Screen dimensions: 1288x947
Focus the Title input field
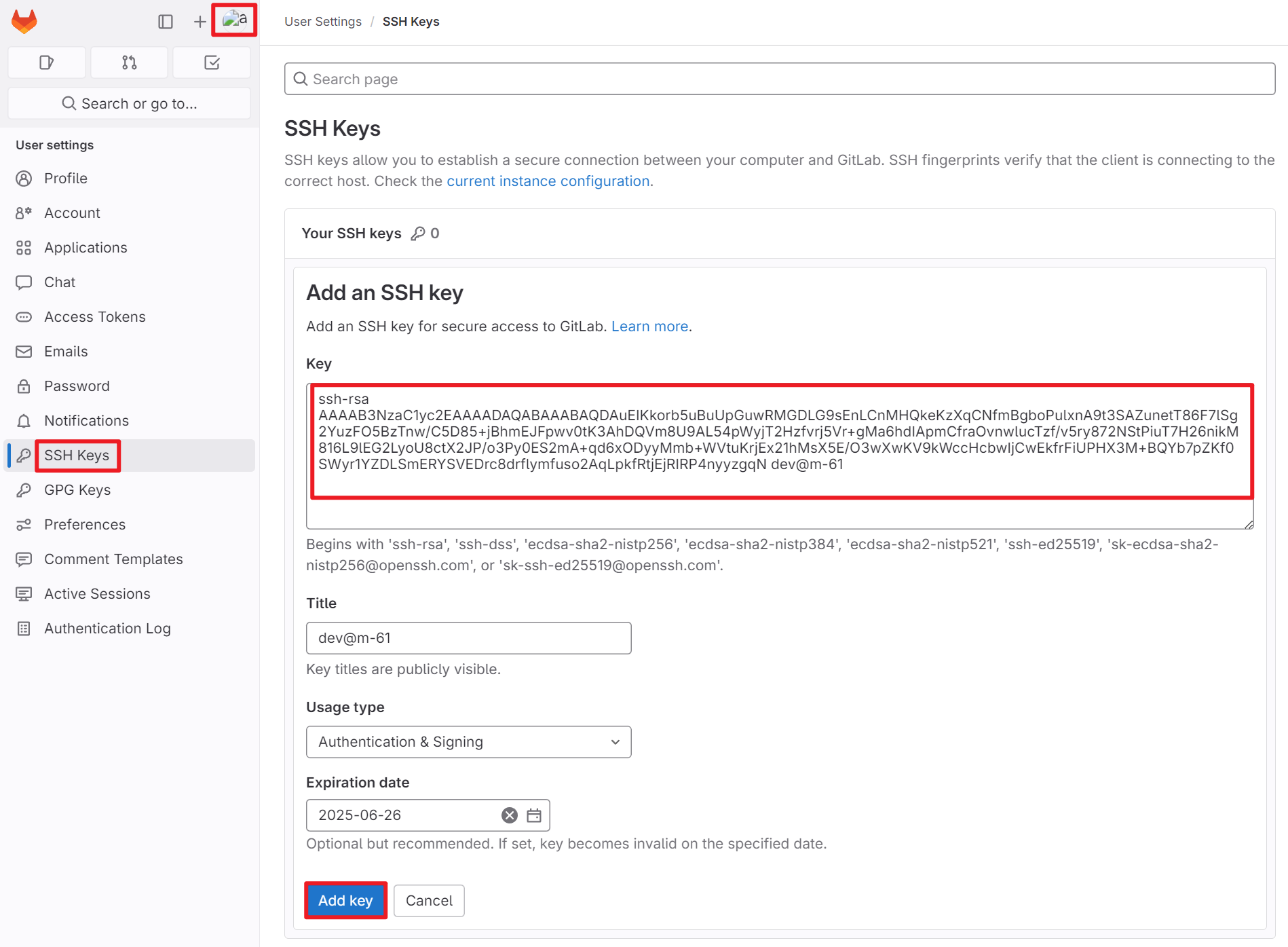pyautogui.click(x=469, y=638)
